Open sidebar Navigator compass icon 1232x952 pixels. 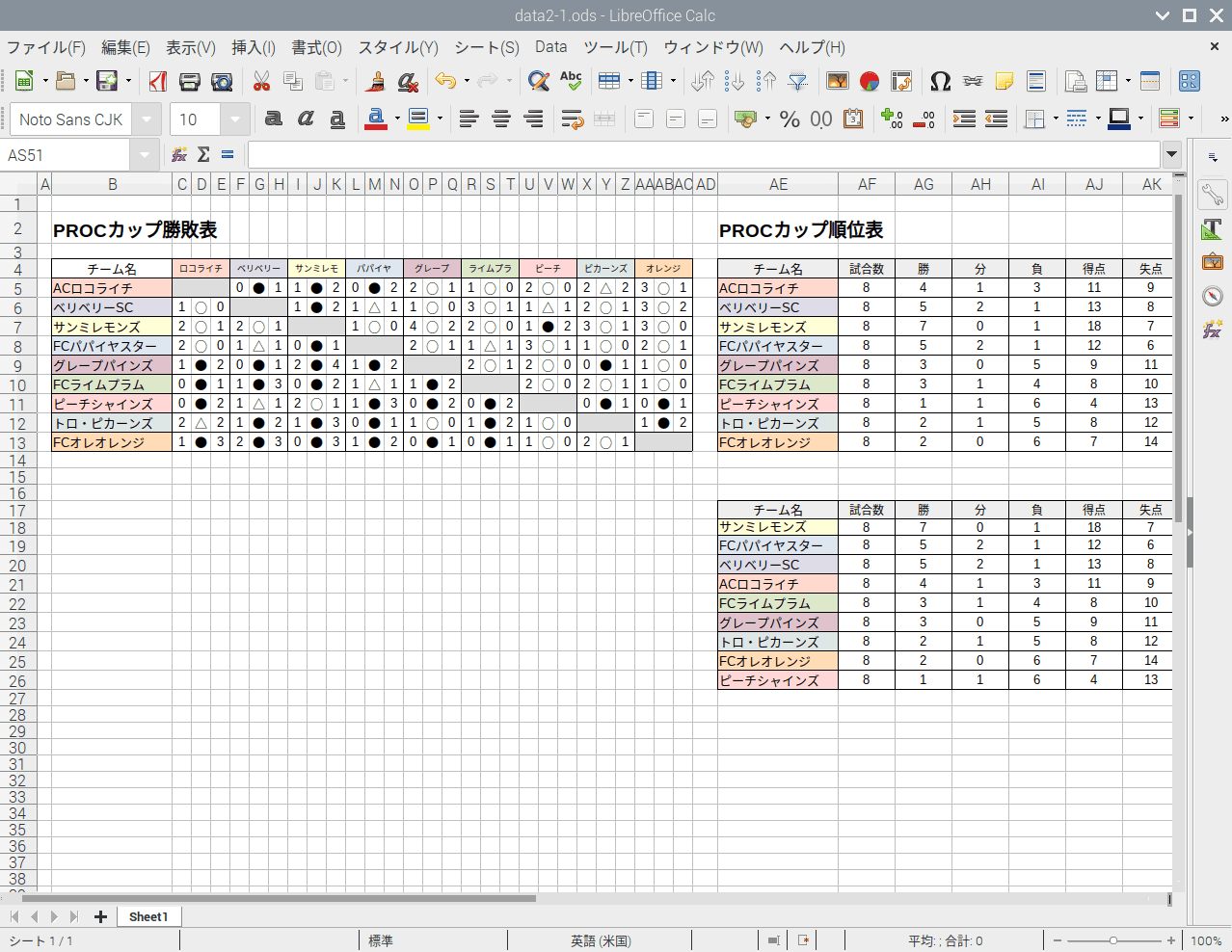click(x=1212, y=296)
